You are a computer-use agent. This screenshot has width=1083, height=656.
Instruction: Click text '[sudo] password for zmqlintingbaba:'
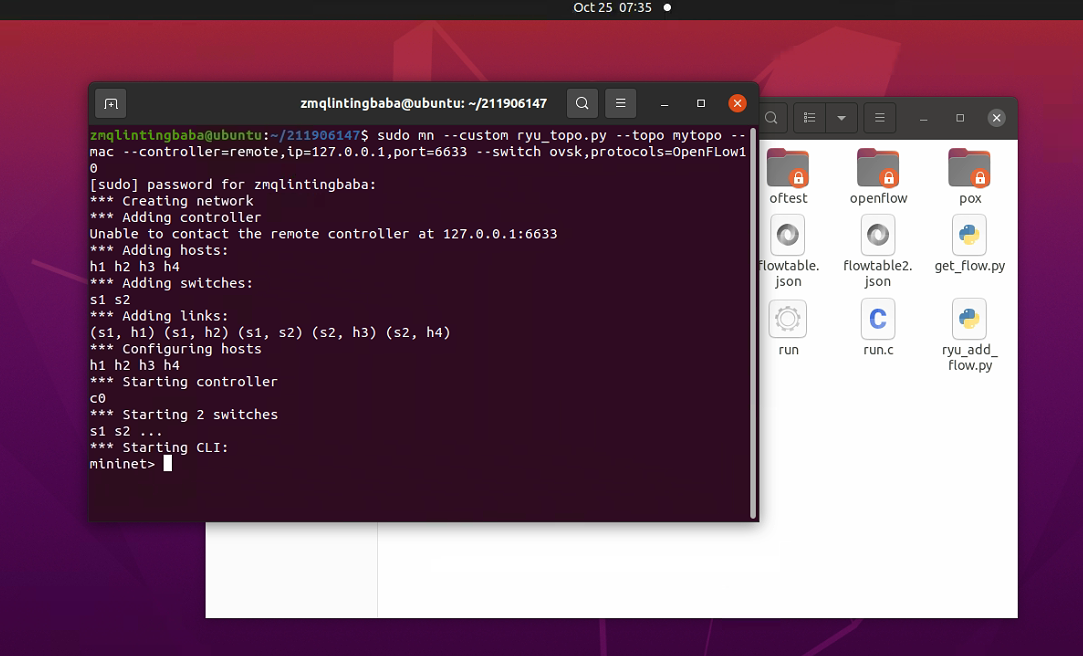[x=233, y=185]
